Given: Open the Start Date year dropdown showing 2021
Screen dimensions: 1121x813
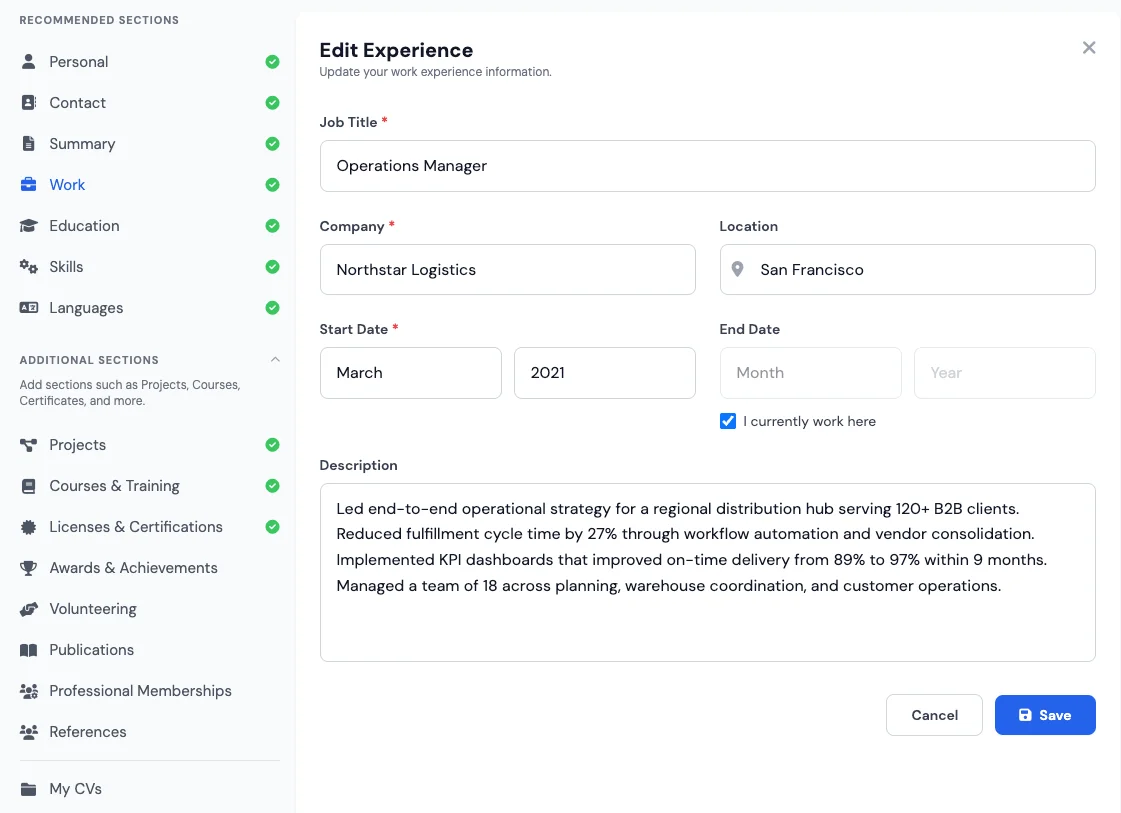Looking at the screenshot, I should [605, 373].
